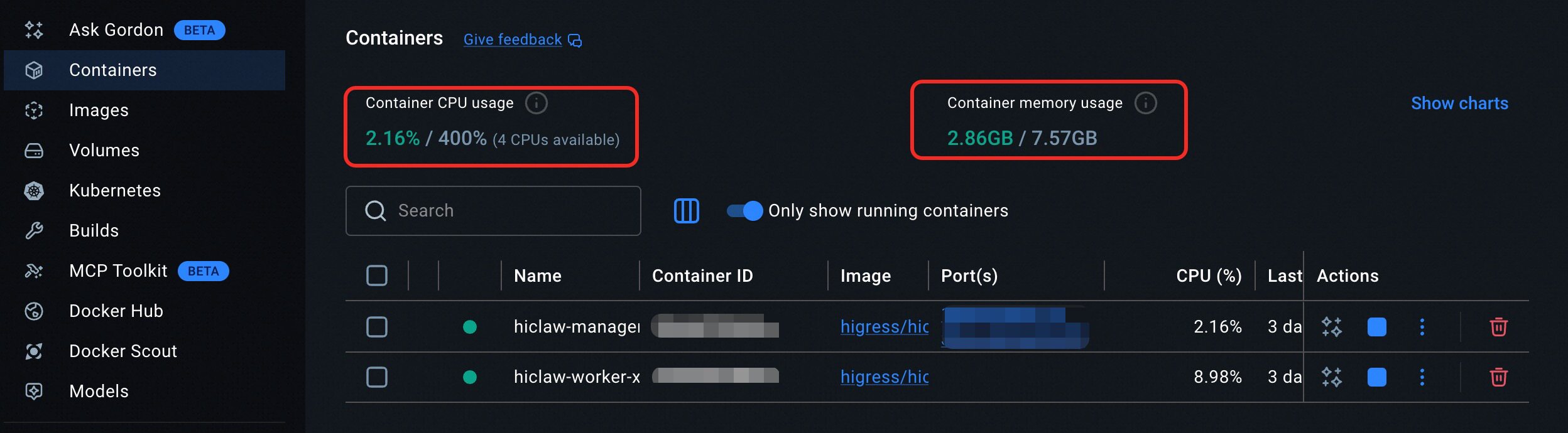
Task: Delete the hiclaw-worker container
Action: point(1498,377)
